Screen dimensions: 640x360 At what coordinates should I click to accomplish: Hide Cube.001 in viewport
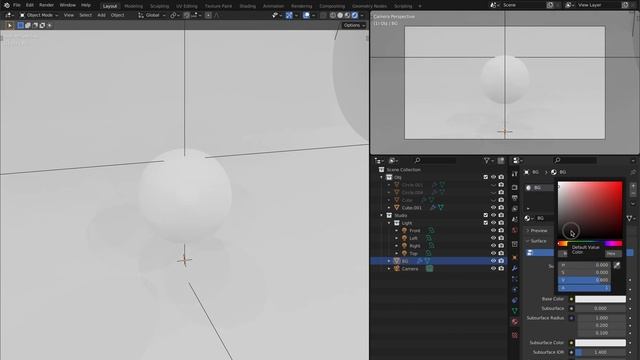click(493, 207)
